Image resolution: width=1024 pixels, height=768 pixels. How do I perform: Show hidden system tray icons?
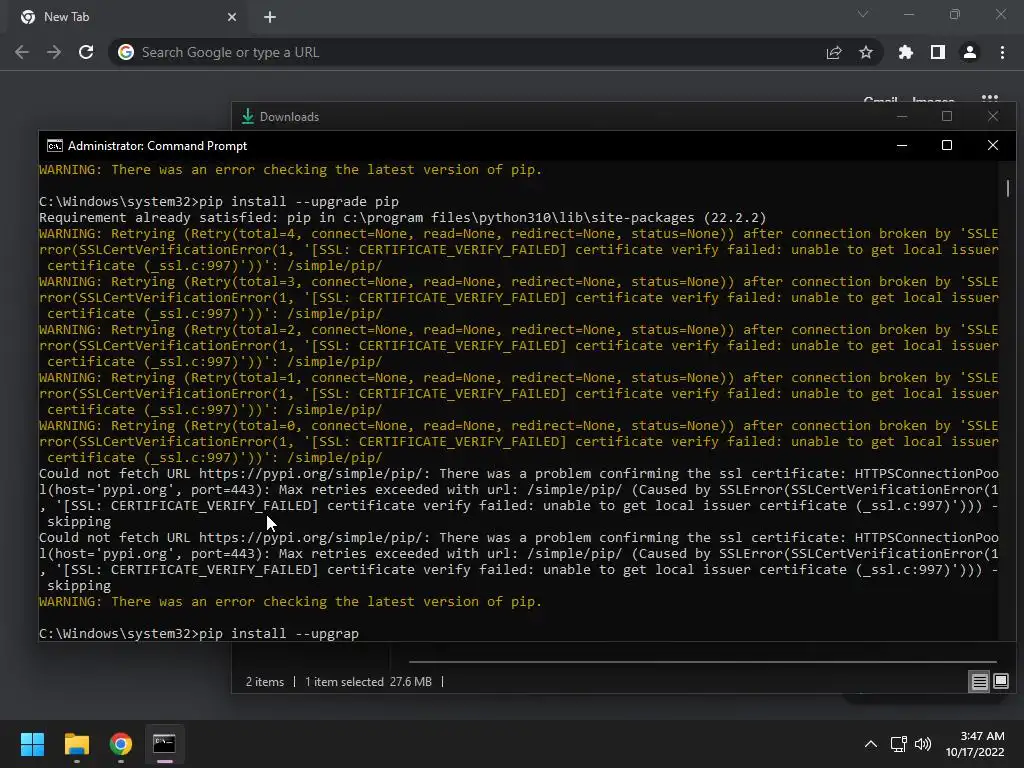[871, 744]
